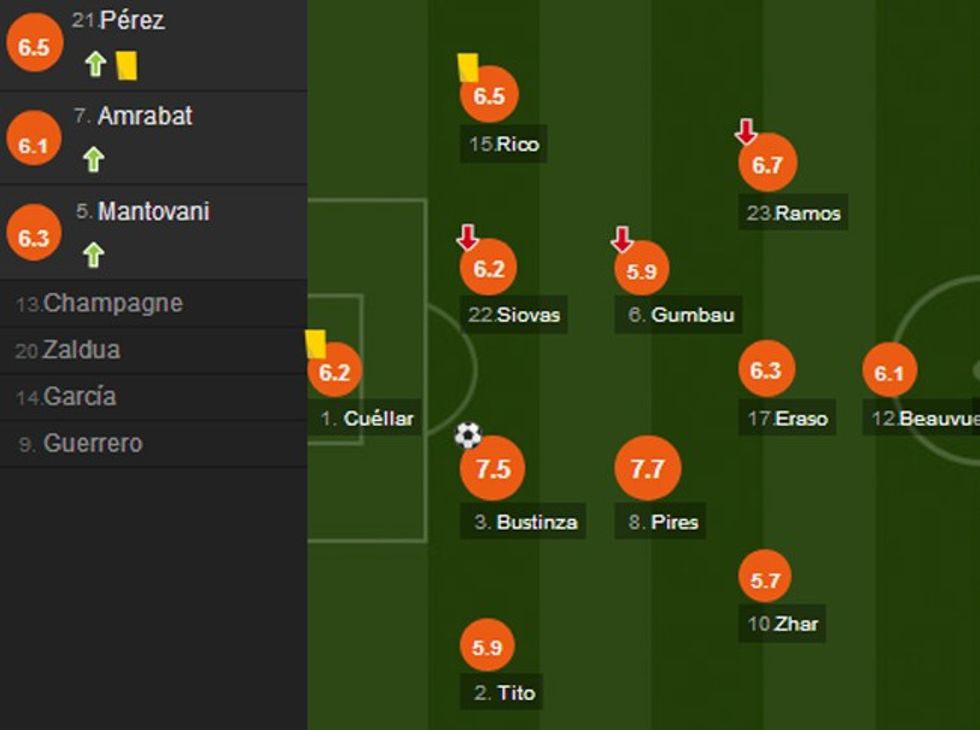Select Guerrero in the substitutes list
Image resolution: width=980 pixels, height=730 pixels.
click(x=92, y=444)
